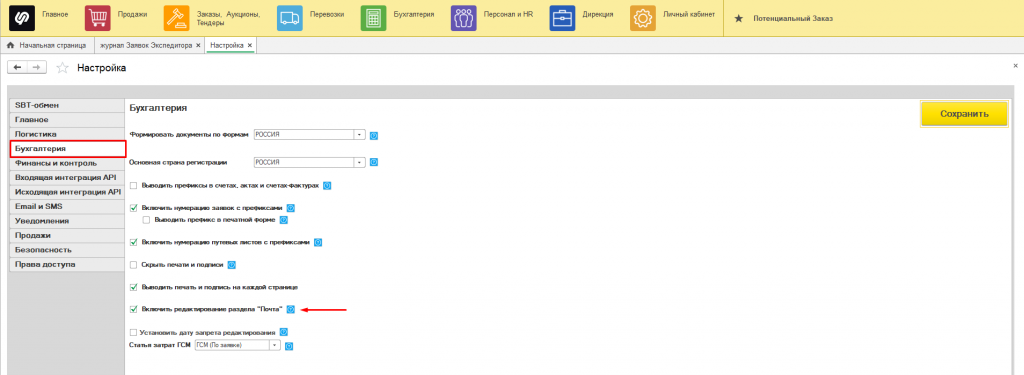Close the Настройка form with corner x
The image size is (1024, 375).
(1015, 66)
